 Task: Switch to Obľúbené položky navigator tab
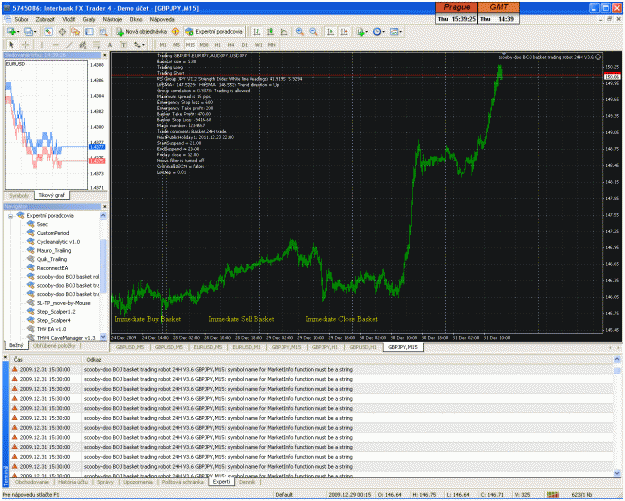(54, 346)
